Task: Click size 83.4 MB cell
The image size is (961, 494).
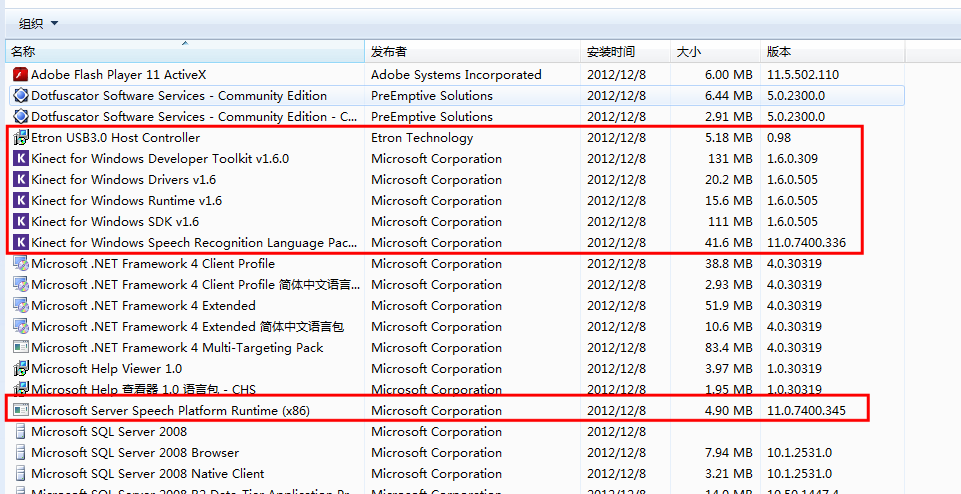Action: tap(729, 348)
